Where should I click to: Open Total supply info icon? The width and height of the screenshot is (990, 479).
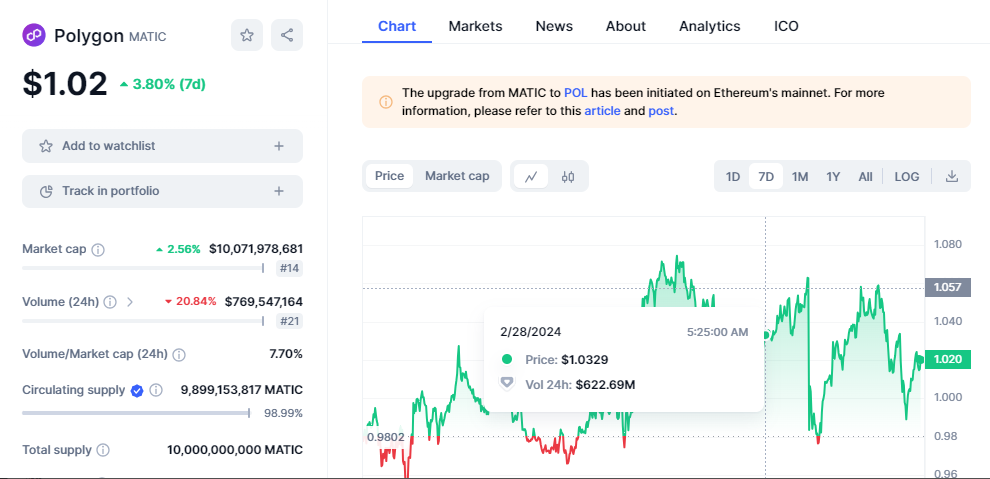click(x=103, y=451)
